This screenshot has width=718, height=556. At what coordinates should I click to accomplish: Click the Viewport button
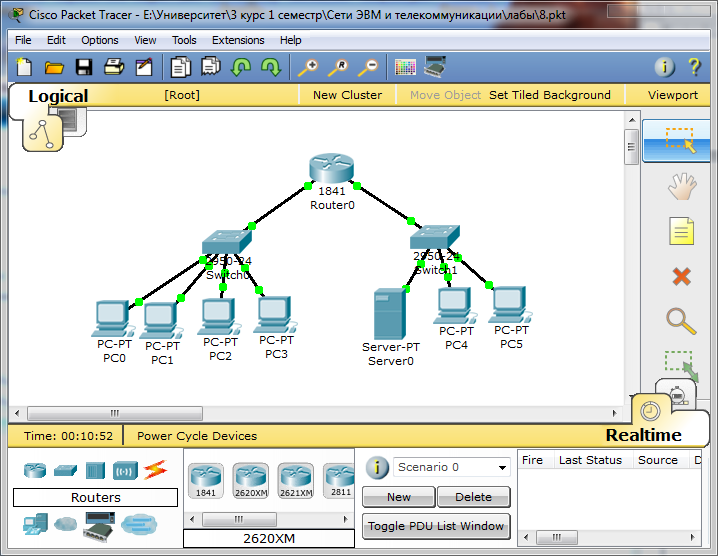pyautogui.click(x=673, y=95)
